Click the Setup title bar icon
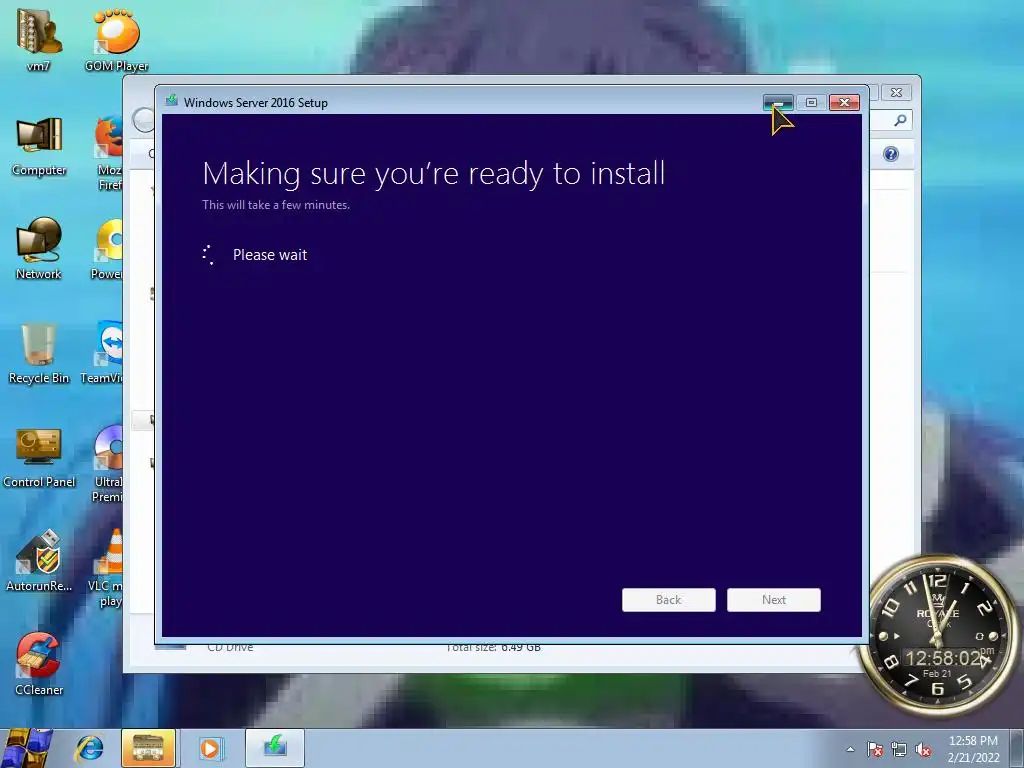Screen dimensions: 1024x768 (x=172, y=101)
